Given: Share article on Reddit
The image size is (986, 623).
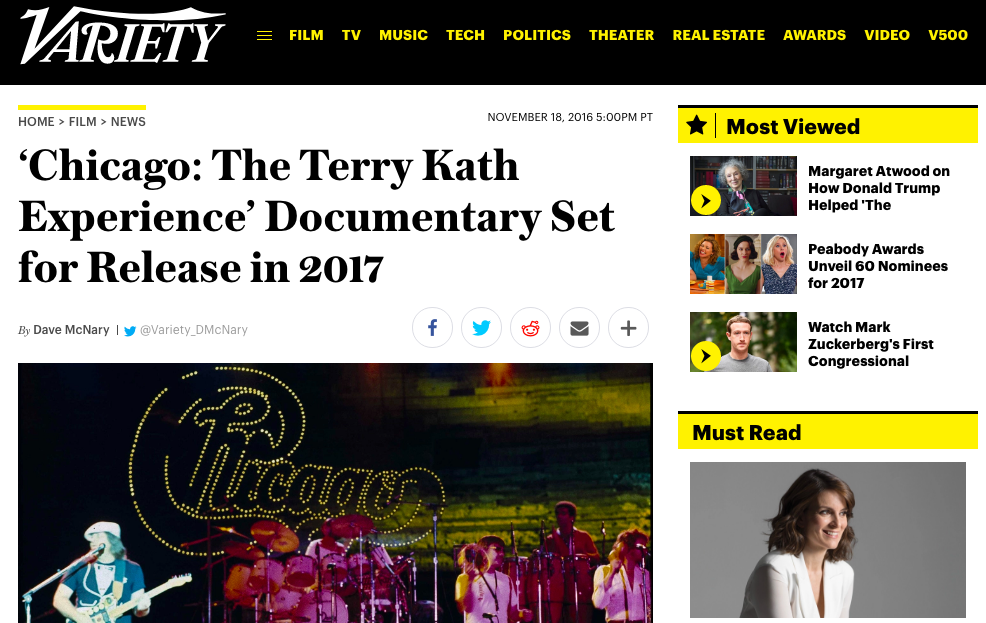Looking at the screenshot, I should tap(530, 328).
